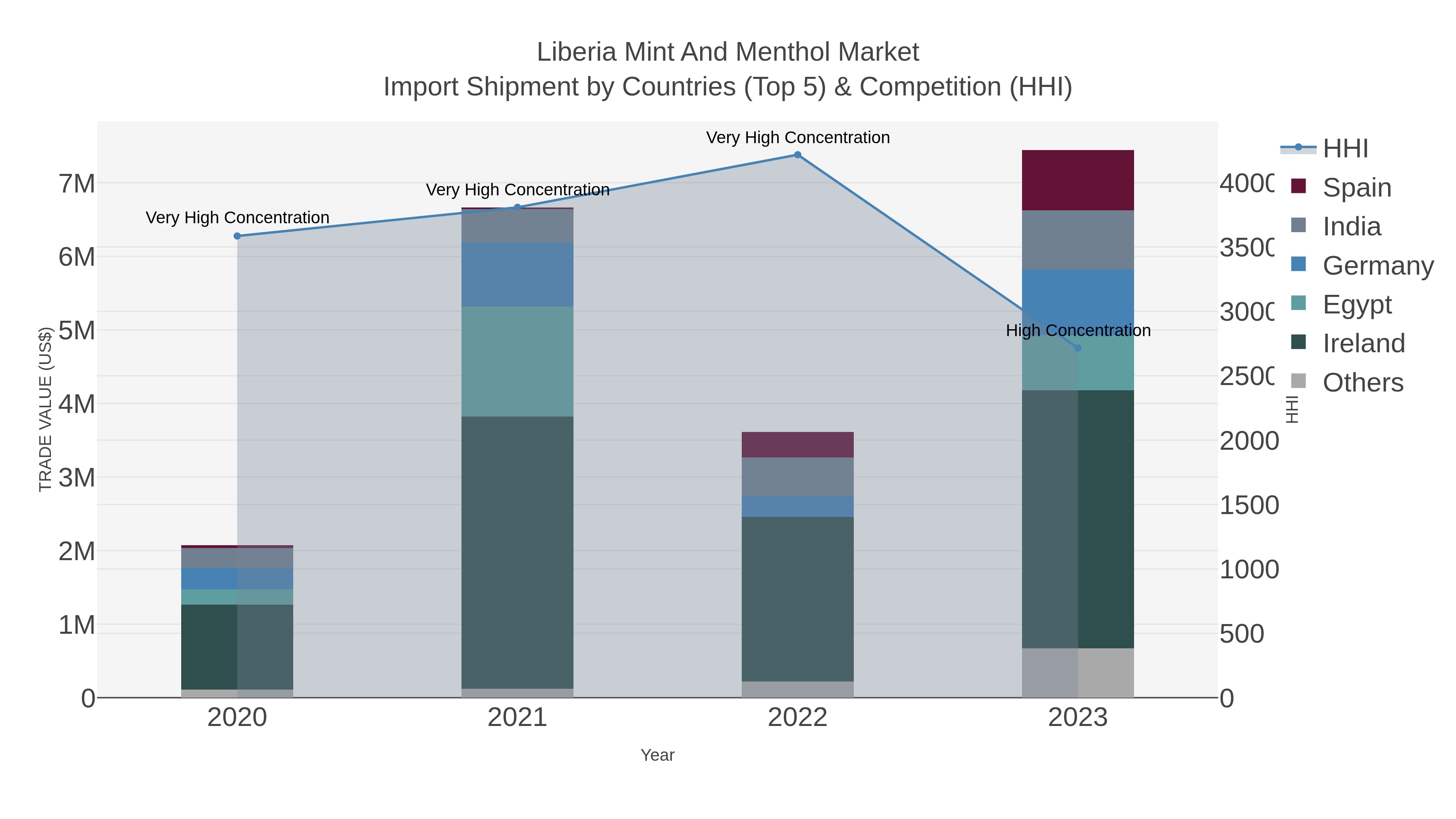Toggle the Spain legend entry
Screen dimensions: 1456x819
(1341, 187)
